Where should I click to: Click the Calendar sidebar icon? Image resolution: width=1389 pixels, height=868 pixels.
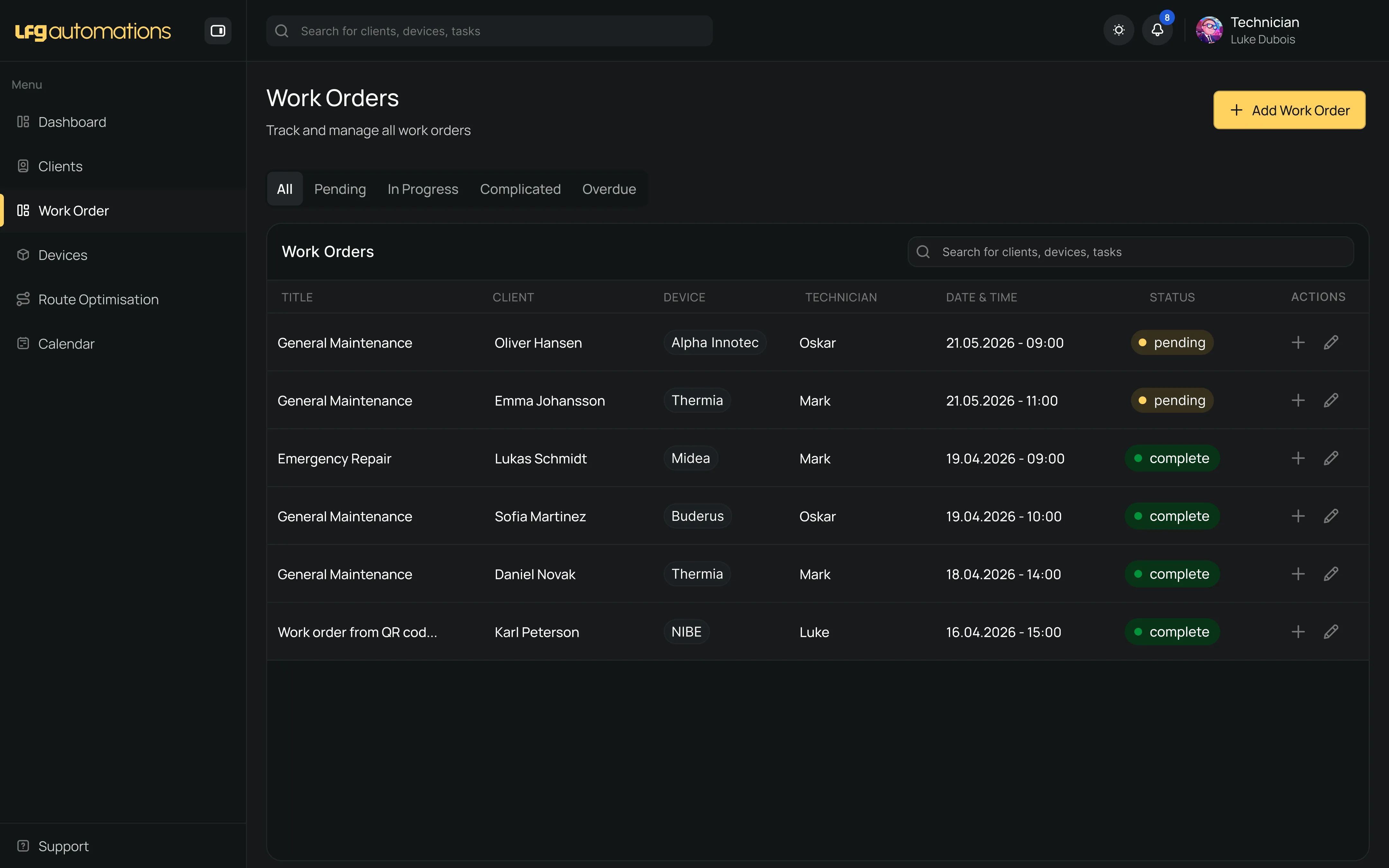(23, 344)
